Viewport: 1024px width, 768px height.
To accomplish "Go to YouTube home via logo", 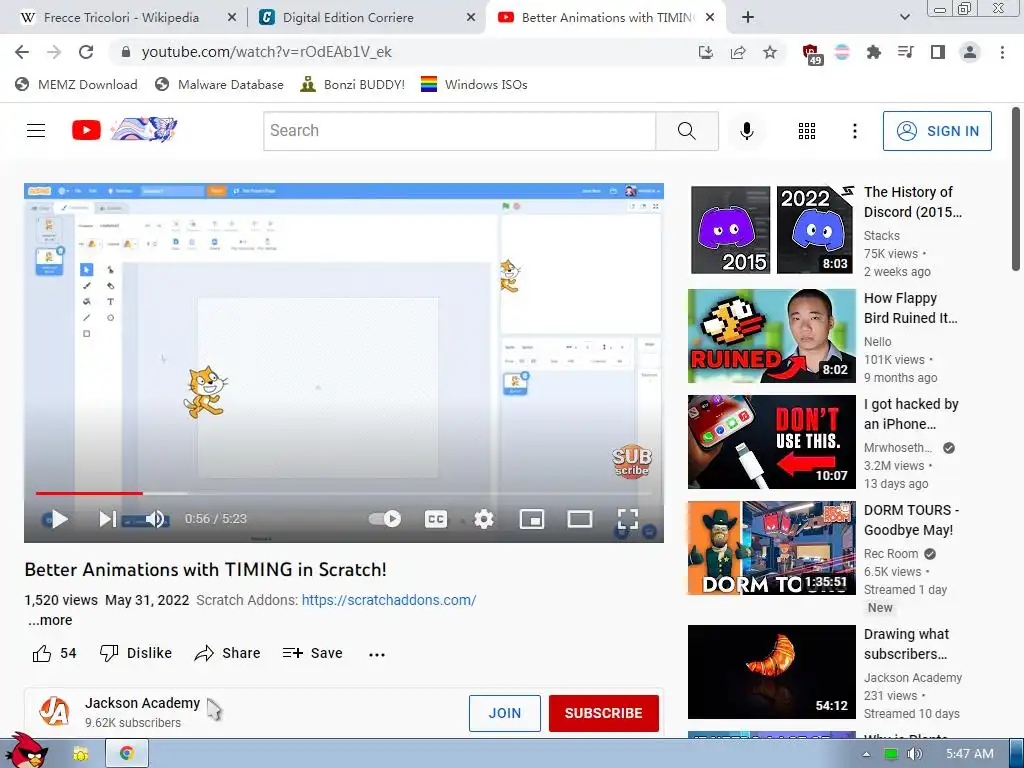I will pos(124,130).
